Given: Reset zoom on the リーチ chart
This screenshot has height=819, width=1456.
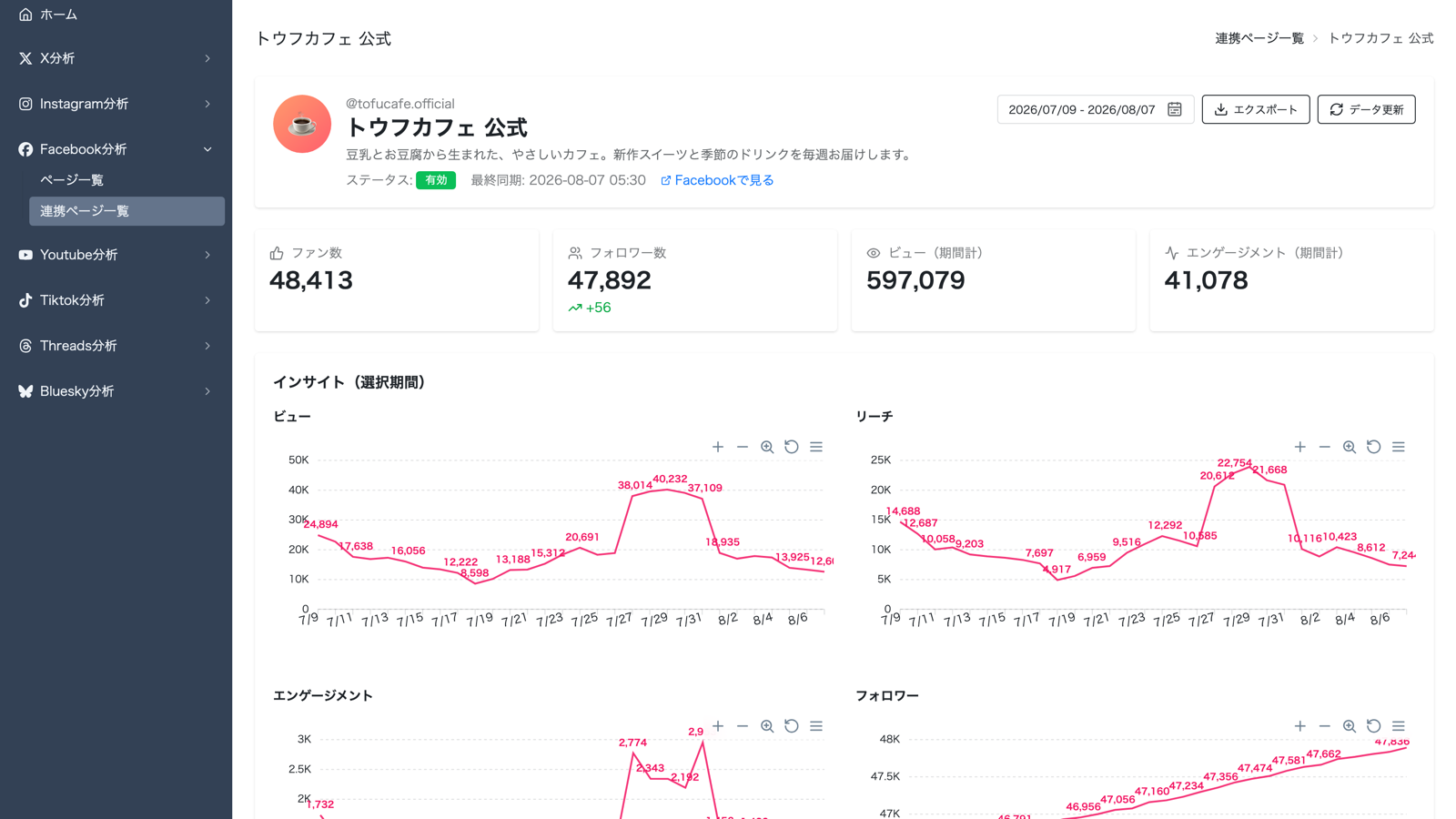Looking at the screenshot, I should coord(1374,447).
